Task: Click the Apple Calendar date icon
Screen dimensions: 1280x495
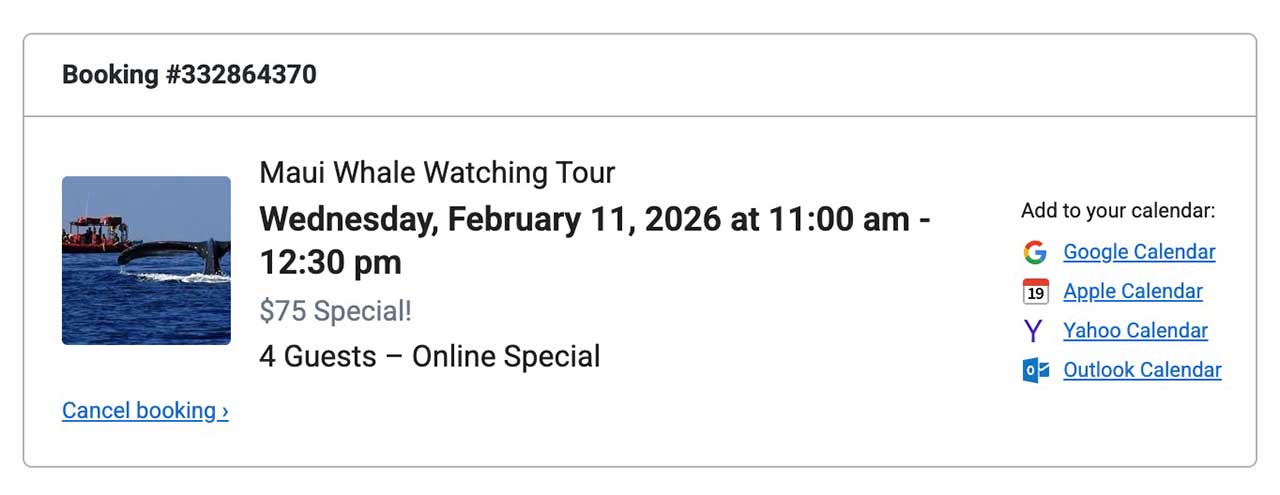Action: [1035, 291]
